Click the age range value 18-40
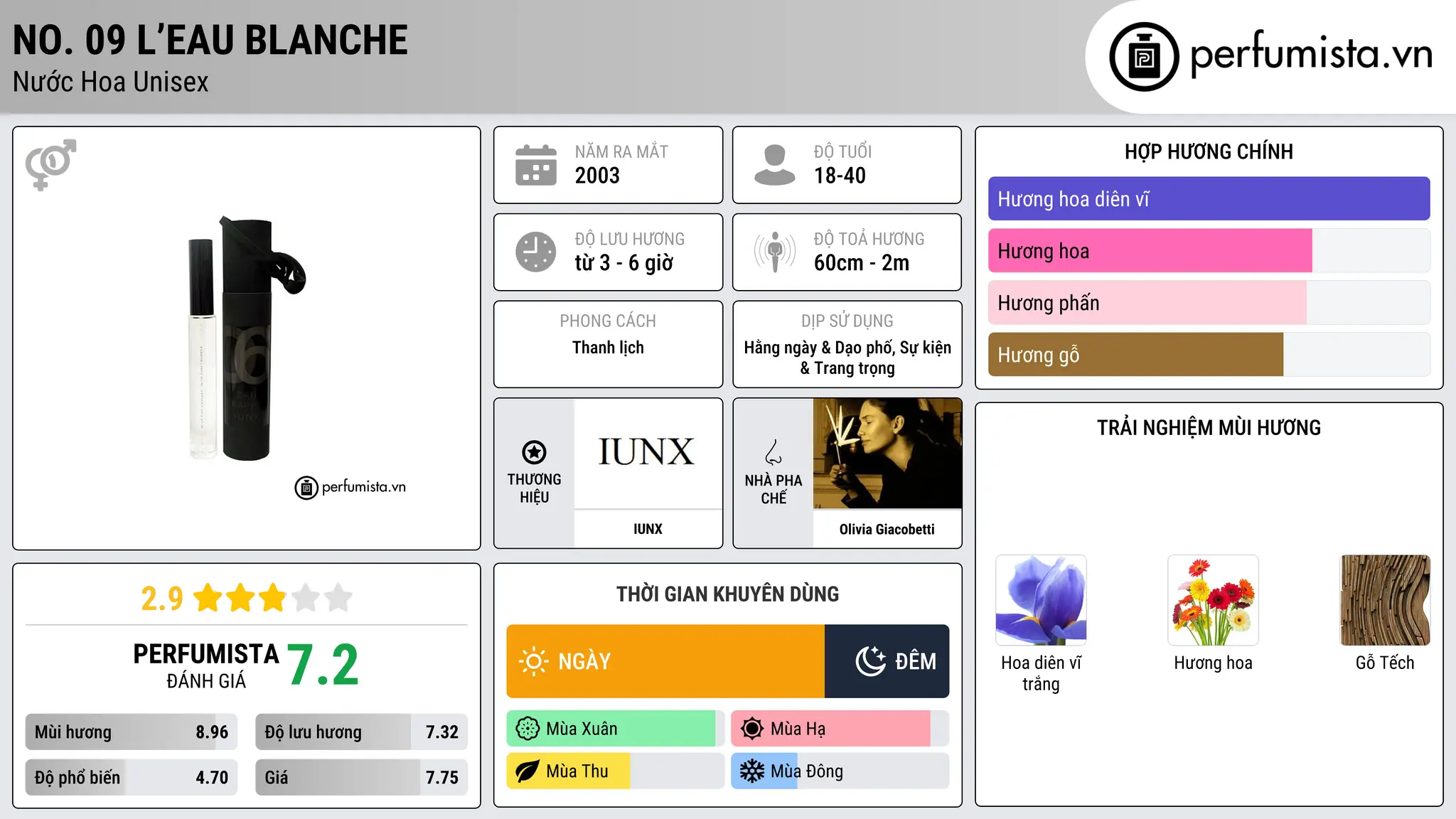The width and height of the screenshot is (1456, 819). point(840,176)
